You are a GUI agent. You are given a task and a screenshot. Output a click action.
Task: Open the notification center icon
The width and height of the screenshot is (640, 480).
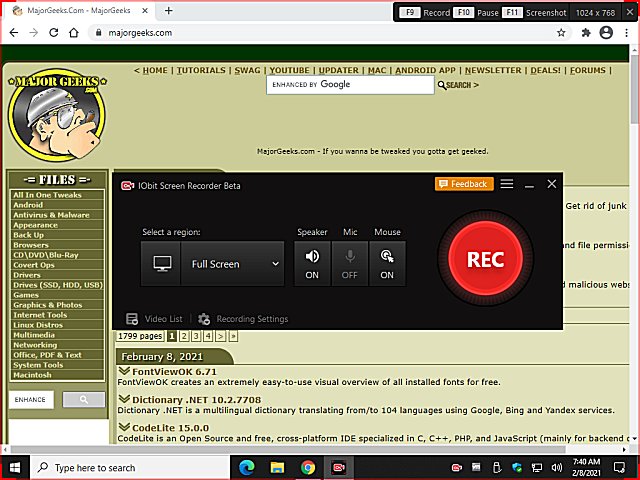coord(619,467)
